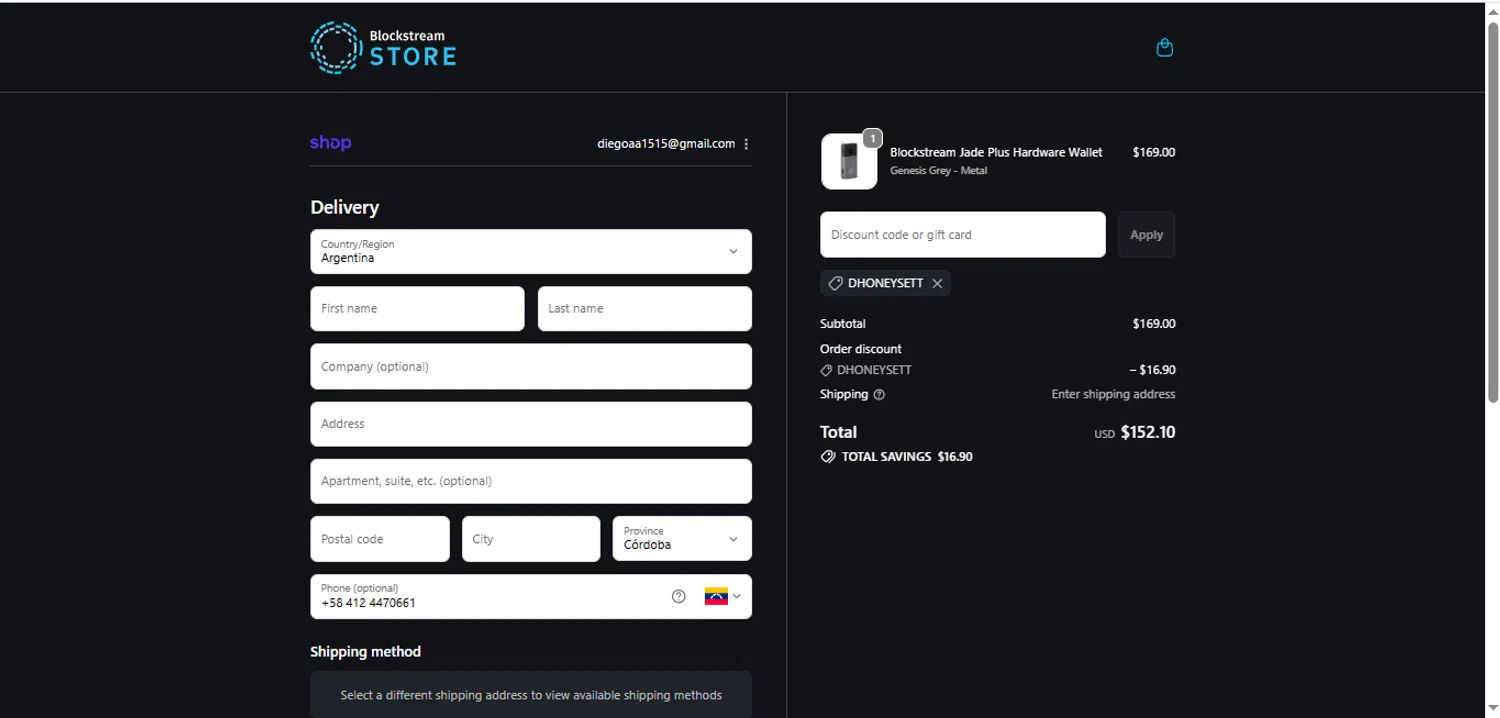1500x718 pixels.
Task: Open the Blockstream Store logo homepage
Action: pyautogui.click(x=383, y=48)
